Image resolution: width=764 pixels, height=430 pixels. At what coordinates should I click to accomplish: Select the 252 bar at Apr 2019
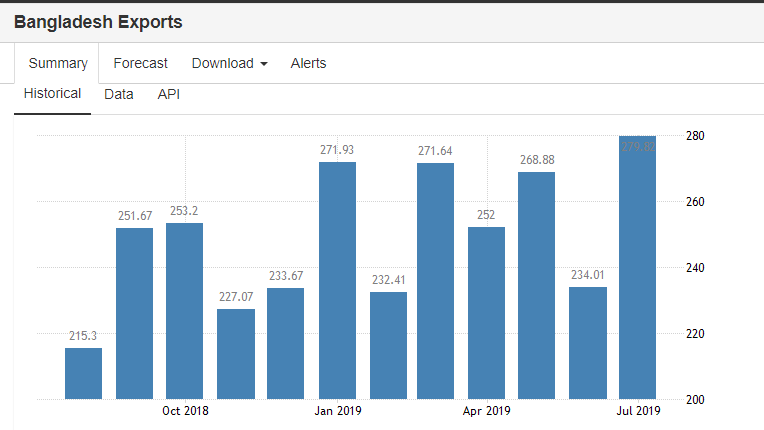(x=486, y=313)
